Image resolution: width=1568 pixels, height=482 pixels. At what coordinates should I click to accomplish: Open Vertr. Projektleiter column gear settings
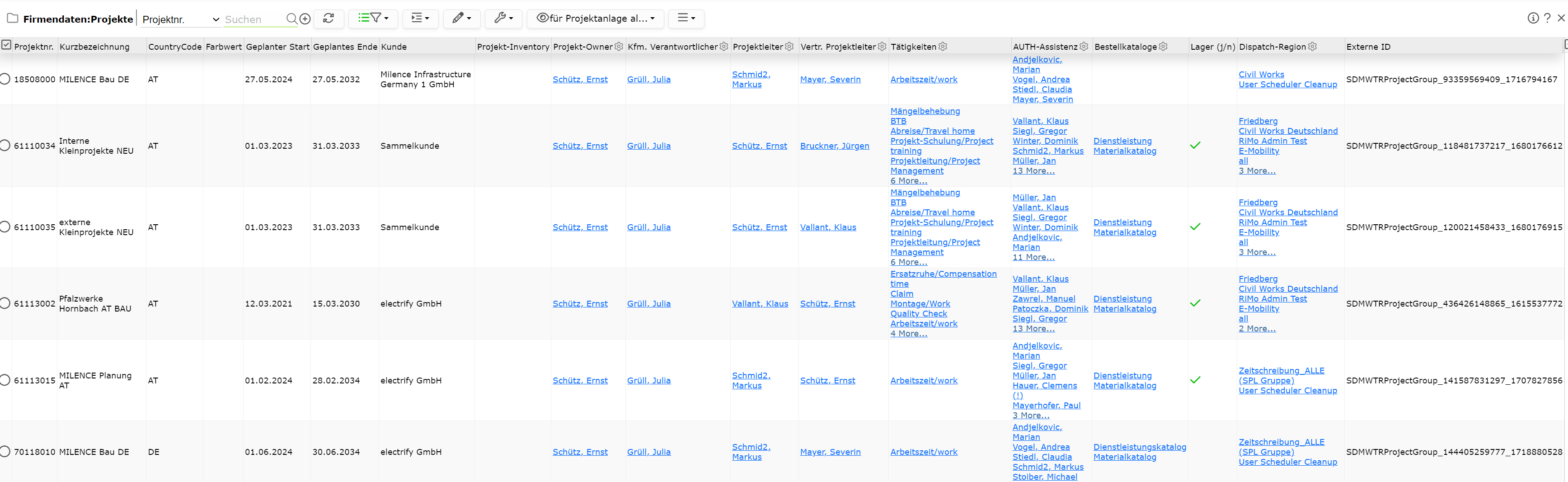tap(882, 46)
